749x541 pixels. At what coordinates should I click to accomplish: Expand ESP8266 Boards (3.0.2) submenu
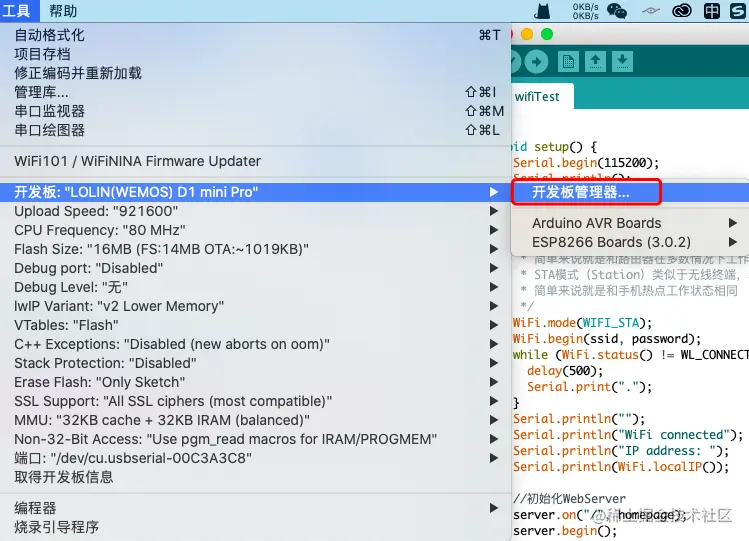click(630, 242)
